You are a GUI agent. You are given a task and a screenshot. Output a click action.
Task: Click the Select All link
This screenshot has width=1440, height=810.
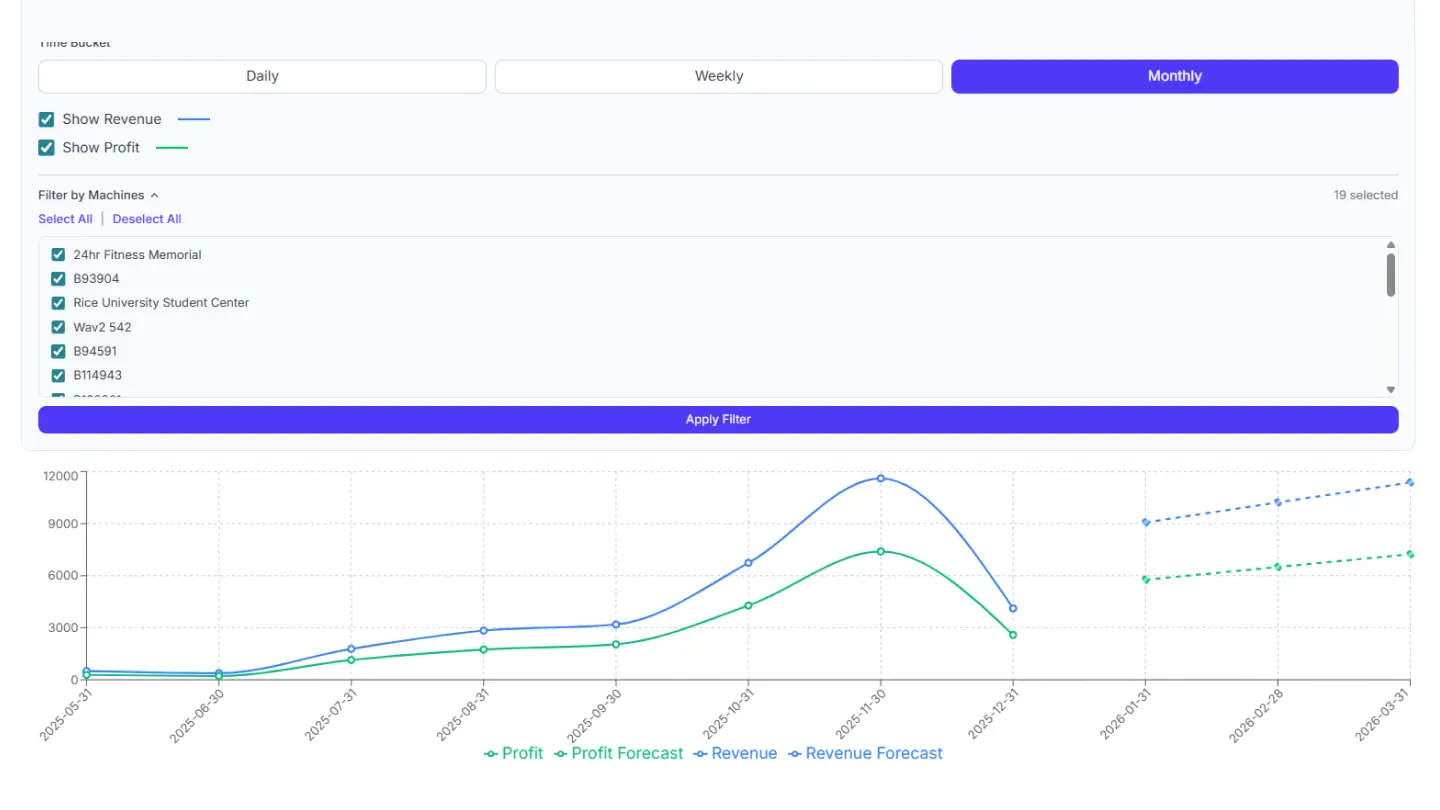click(x=65, y=218)
